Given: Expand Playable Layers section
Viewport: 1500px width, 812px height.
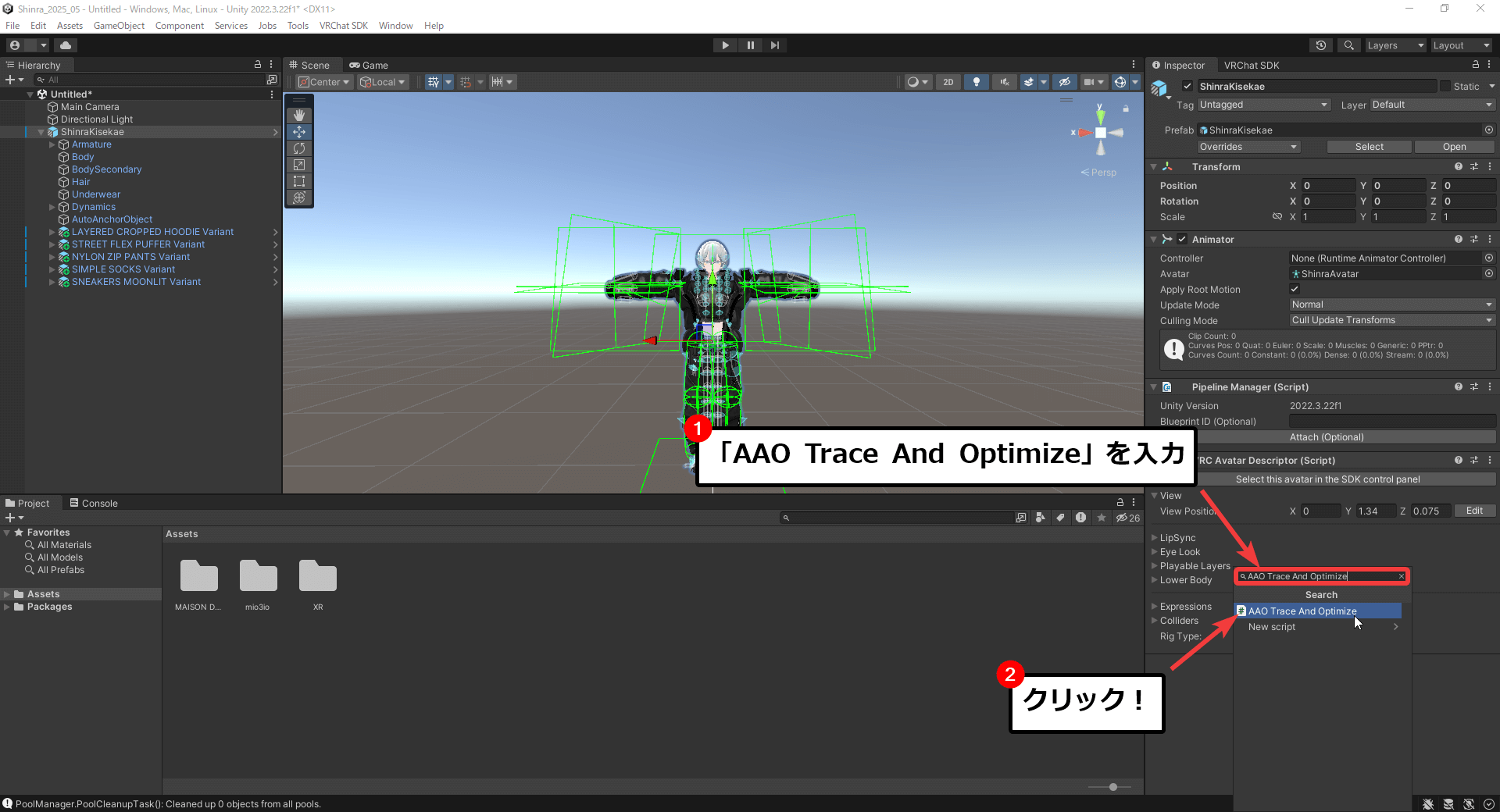Looking at the screenshot, I should tap(1155, 566).
